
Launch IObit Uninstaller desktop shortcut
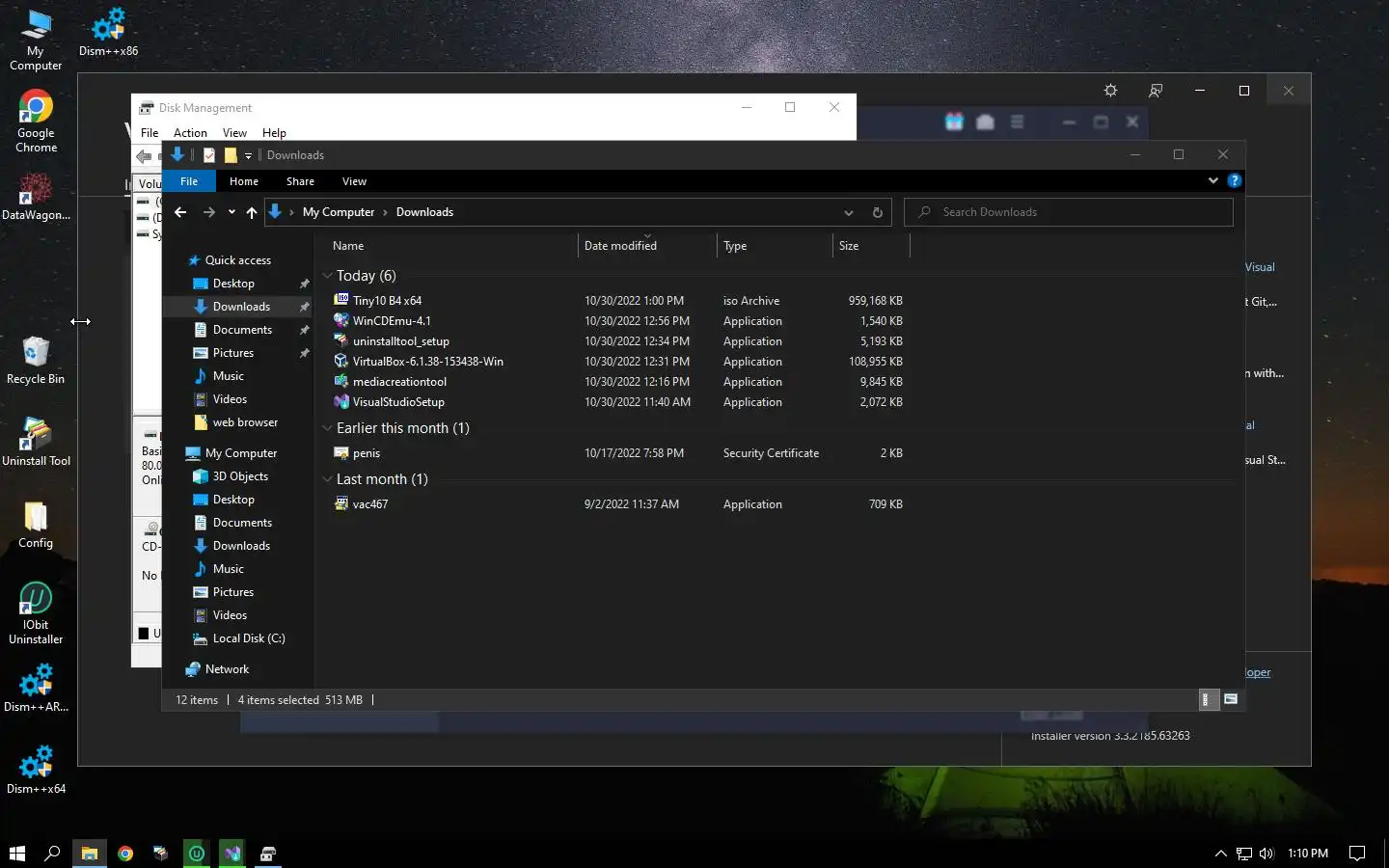pyautogui.click(x=36, y=612)
